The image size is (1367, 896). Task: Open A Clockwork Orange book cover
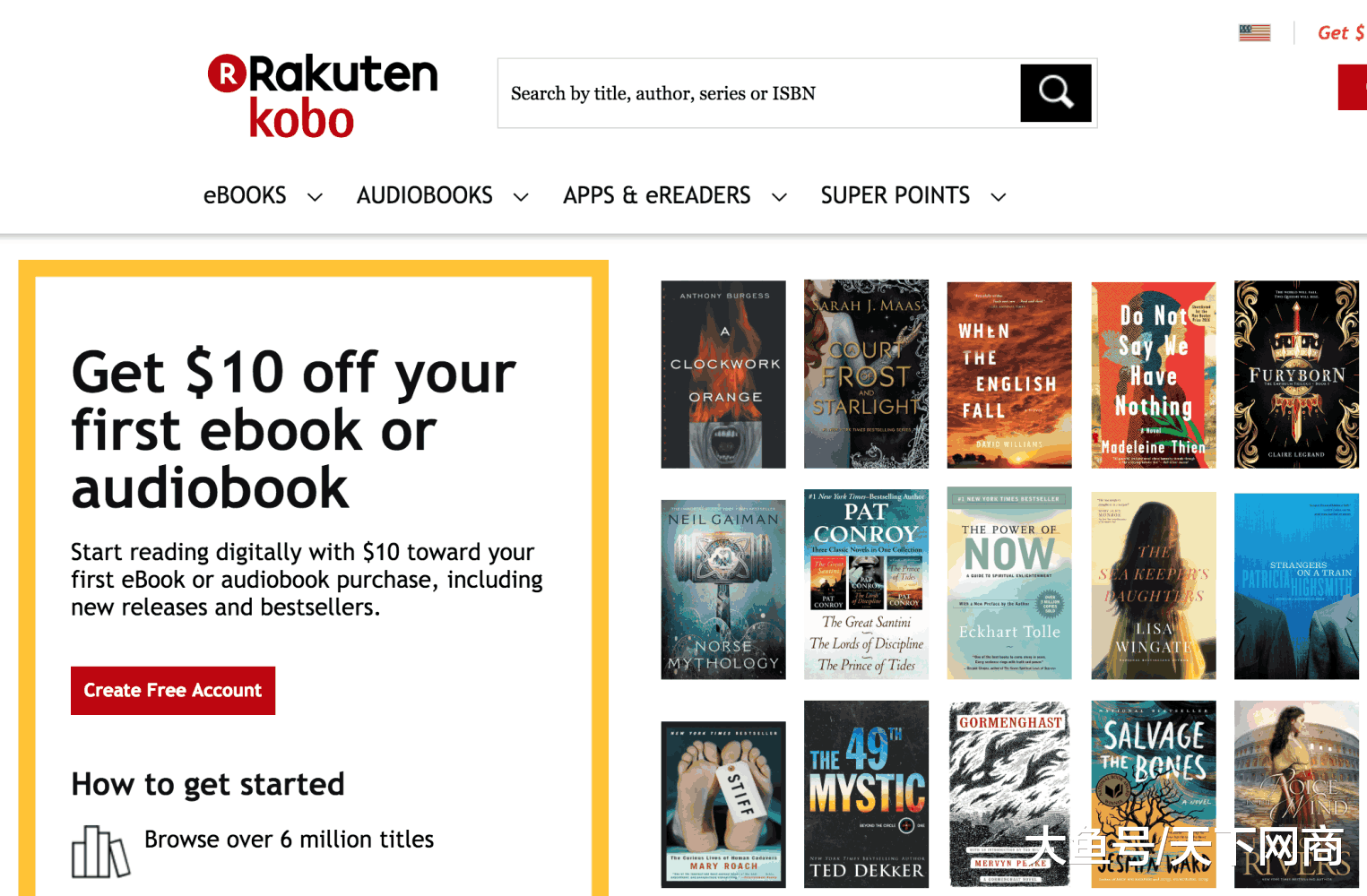723,375
